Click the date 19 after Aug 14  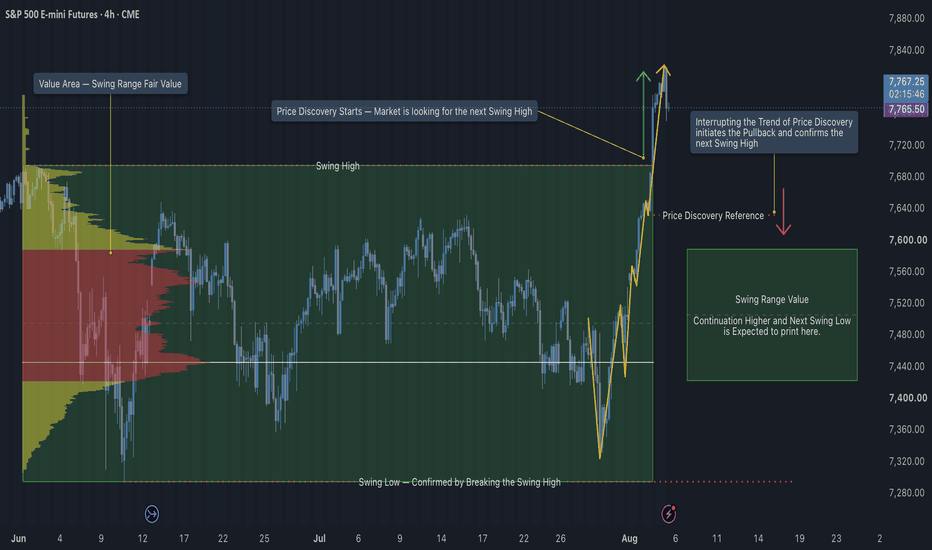(x=799, y=538)
